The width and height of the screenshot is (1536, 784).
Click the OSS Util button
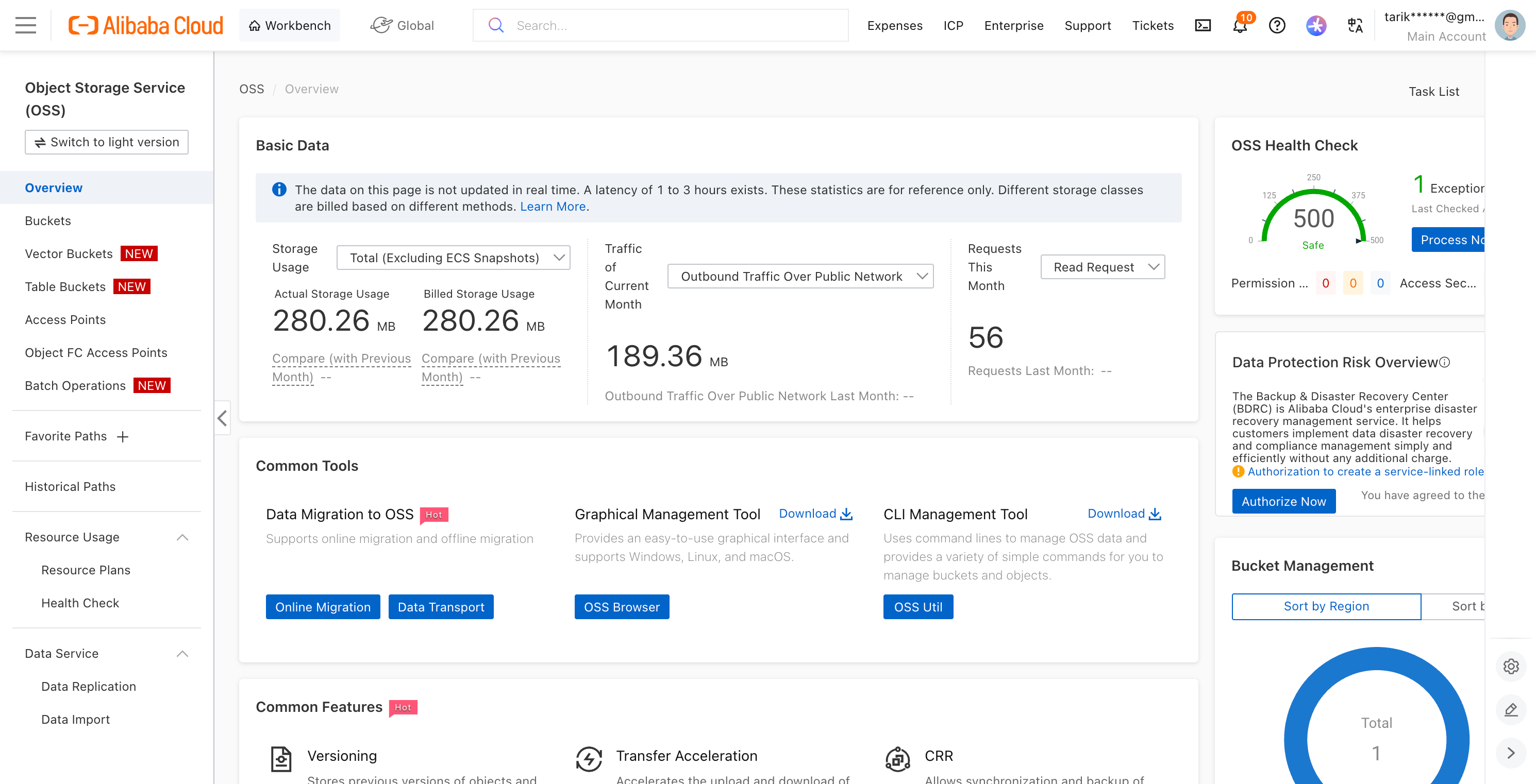[919, 607]
